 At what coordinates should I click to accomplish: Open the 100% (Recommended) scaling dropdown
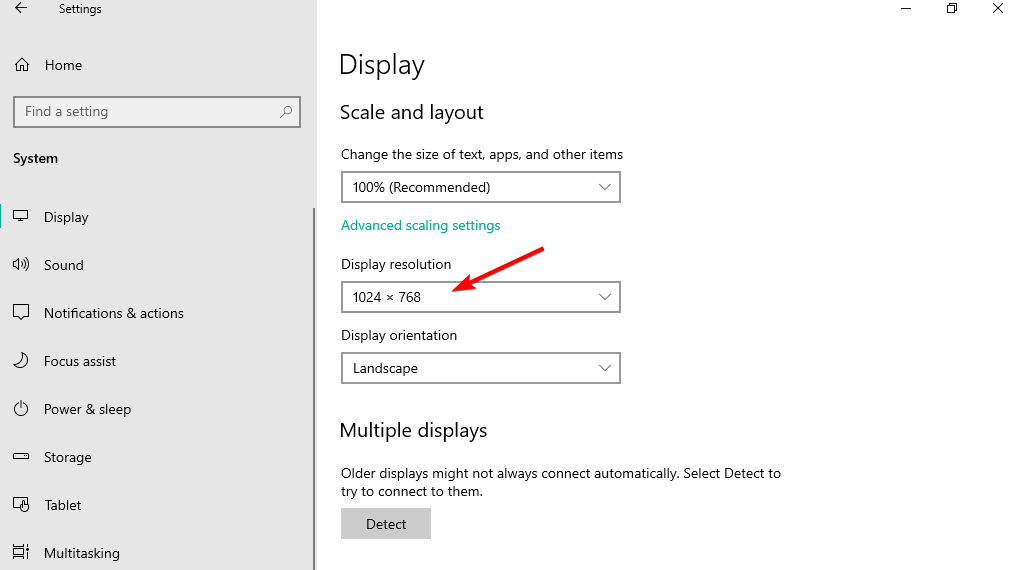pos(481,187)
